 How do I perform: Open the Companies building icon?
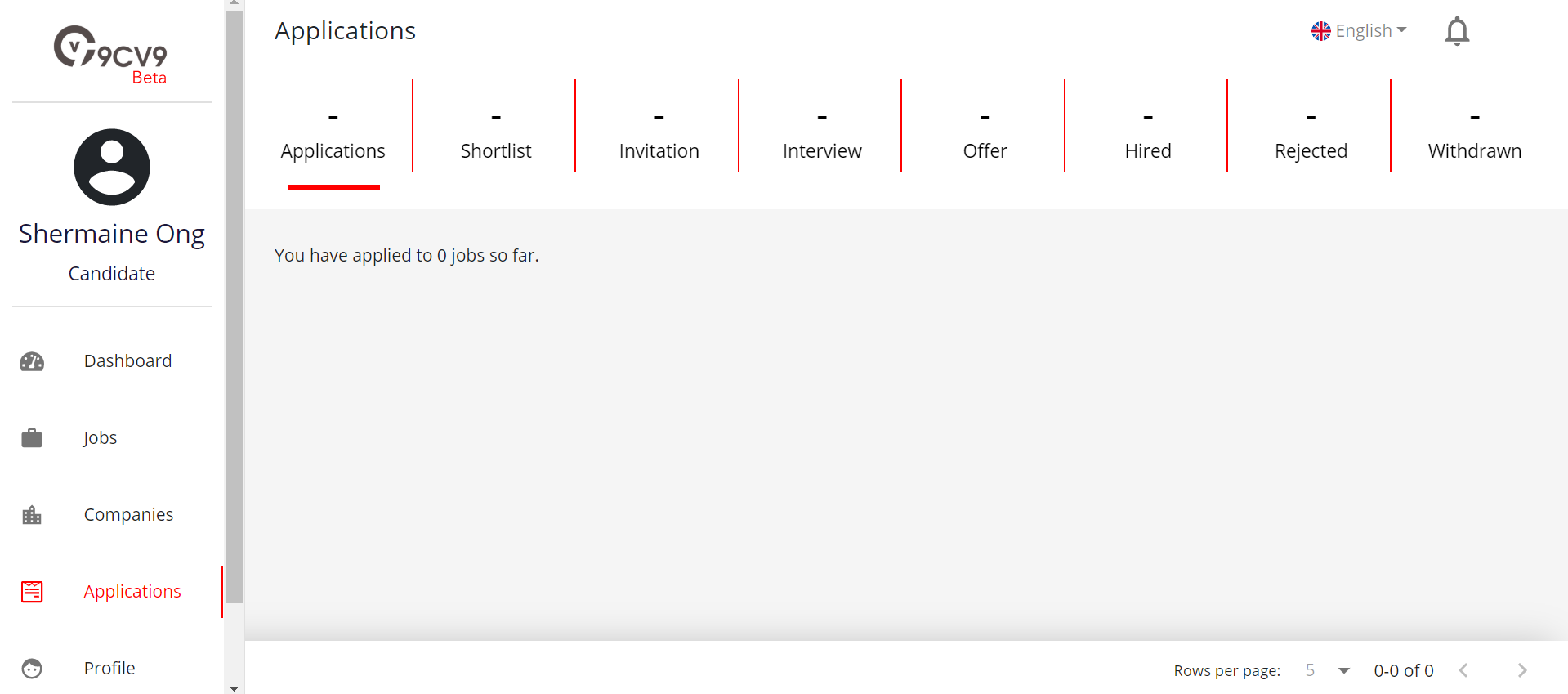coord(31,514)
